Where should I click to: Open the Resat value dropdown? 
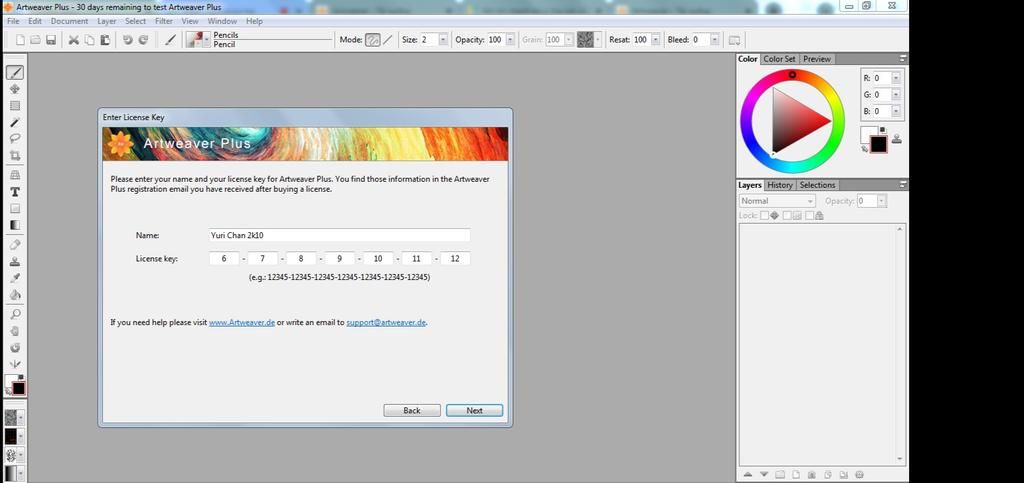pos(655,40)
